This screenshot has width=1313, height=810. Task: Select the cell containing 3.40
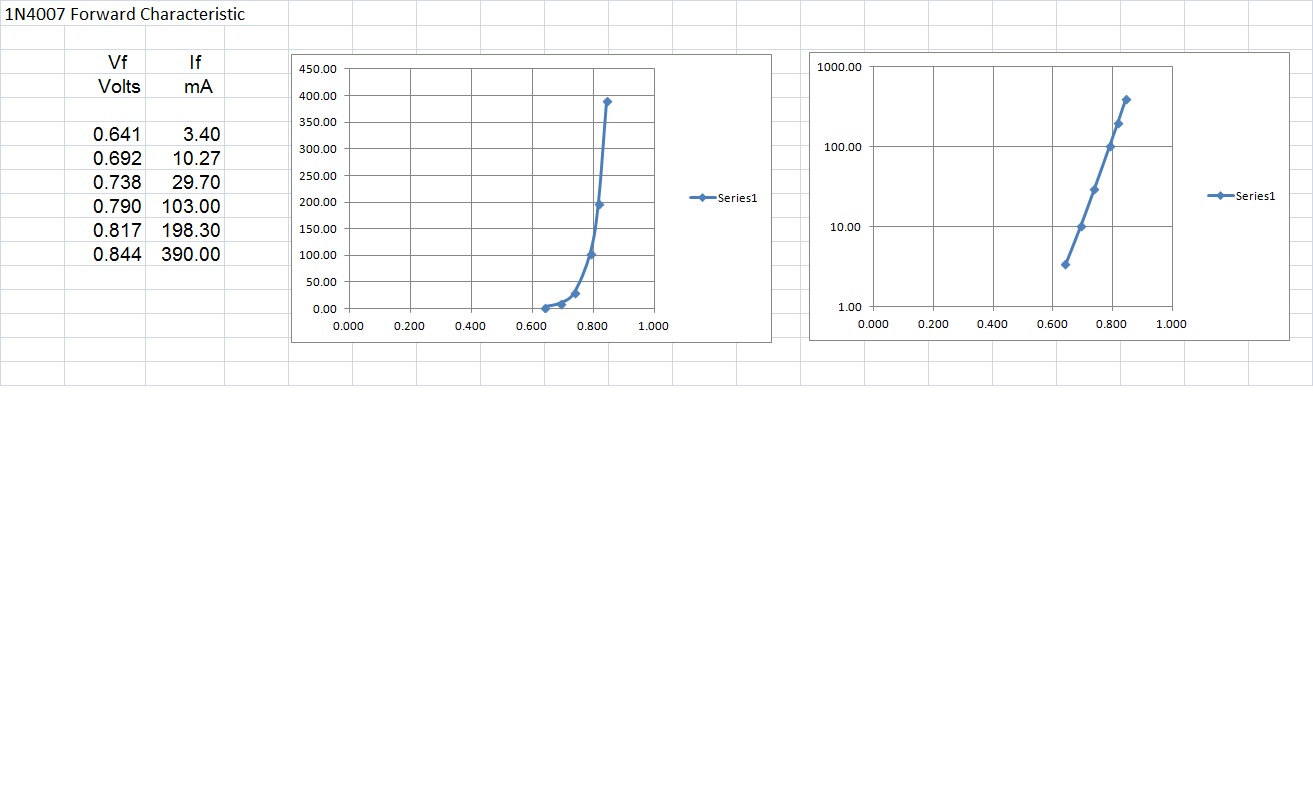point(202,134)
